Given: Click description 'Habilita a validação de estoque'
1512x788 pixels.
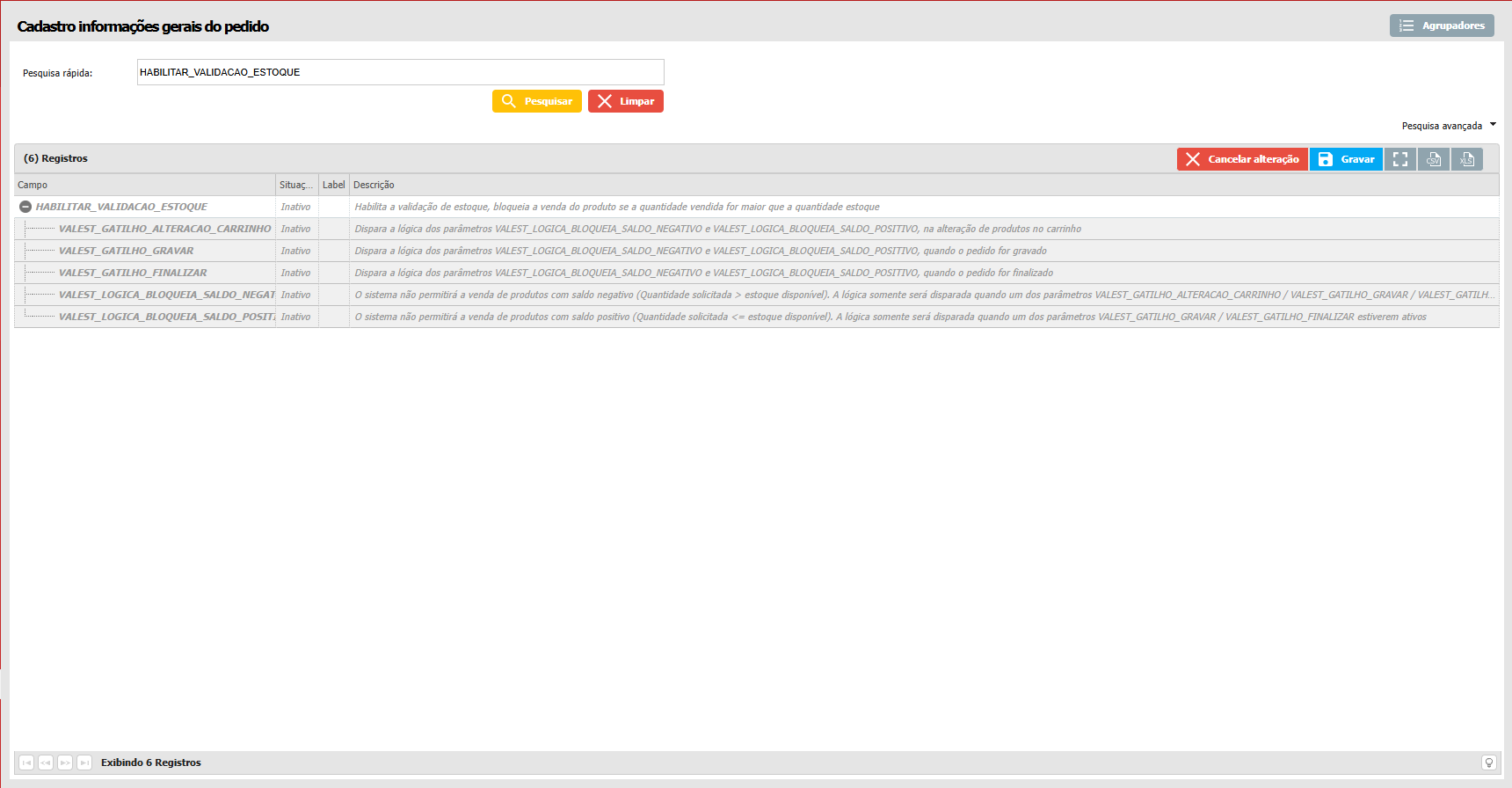Looking at the screenshot, I should coord(617,207).
